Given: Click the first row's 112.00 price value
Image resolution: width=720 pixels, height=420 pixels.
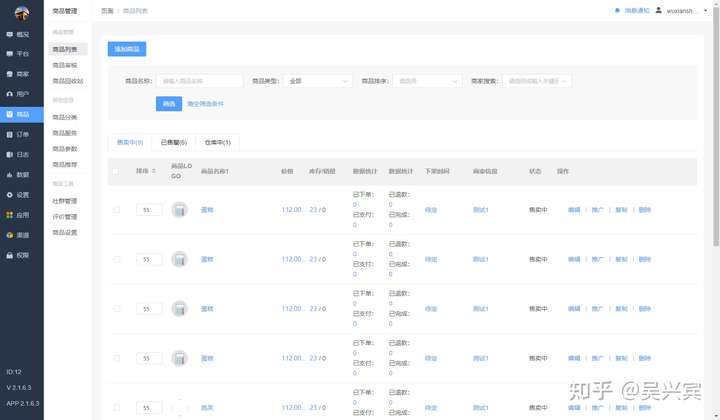Looking at the screenshot, I should tap(292, 210).
